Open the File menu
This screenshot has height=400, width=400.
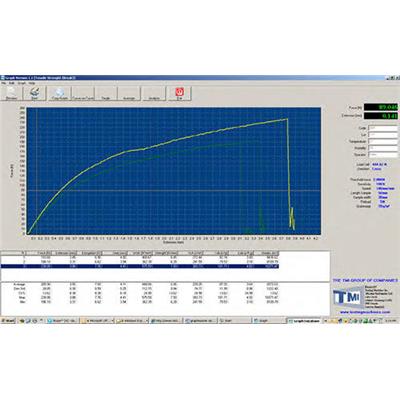4,83
